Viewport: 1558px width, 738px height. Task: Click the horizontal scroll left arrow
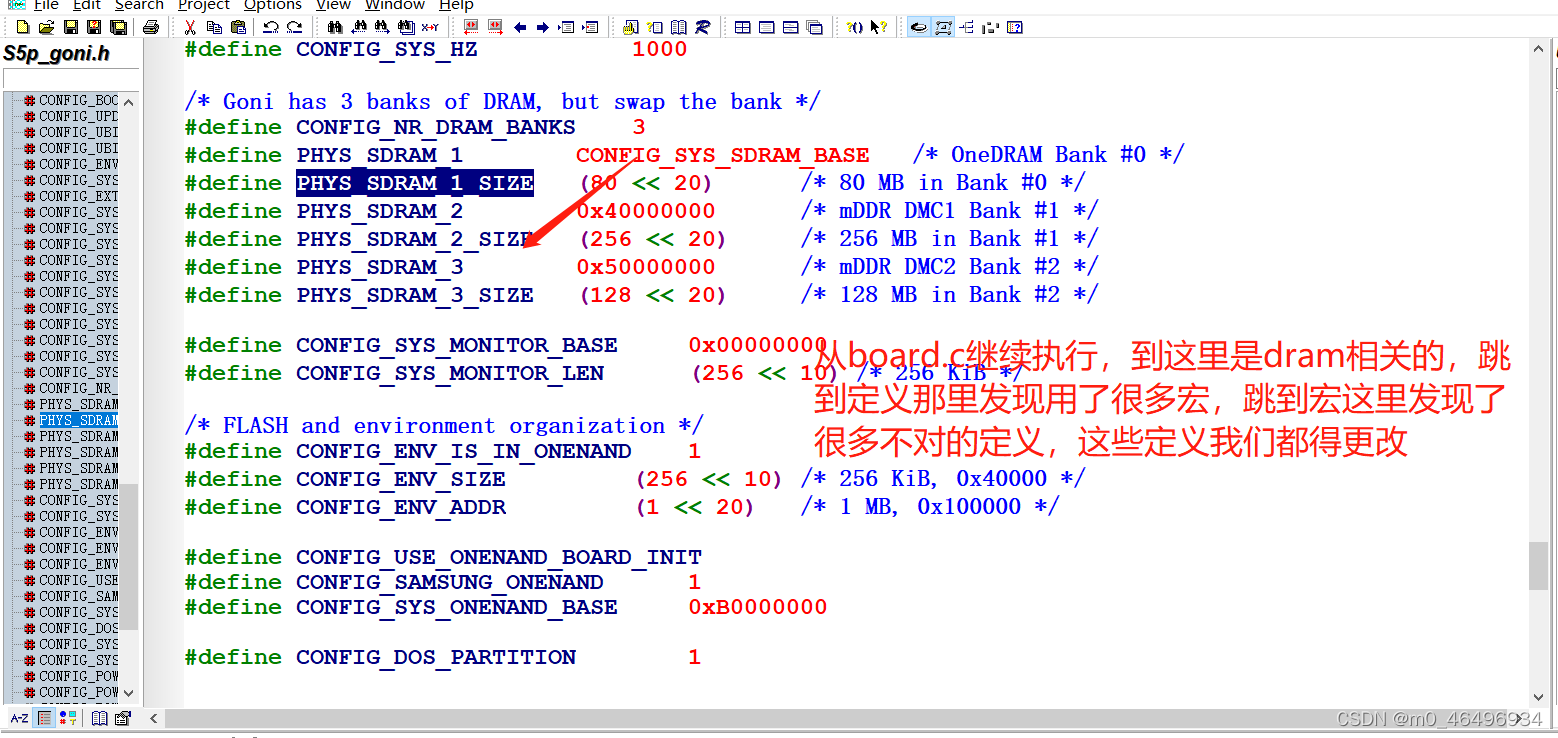pos(154,718)
